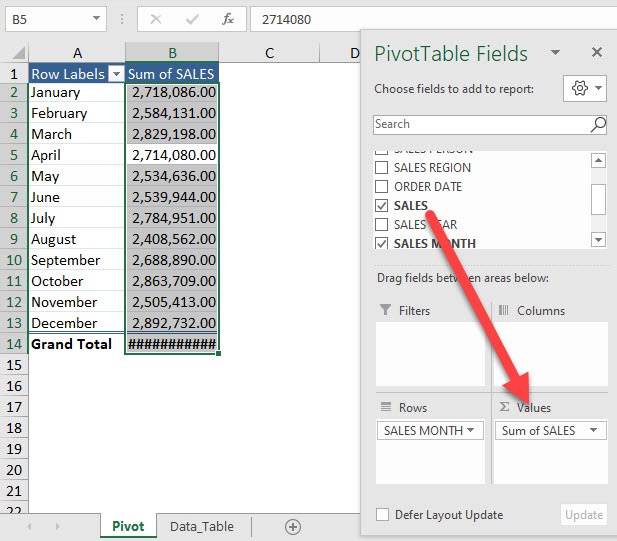Click the Grand Total label cell
The width and height of the screenshot is (617, 541).
pos(77,344)
